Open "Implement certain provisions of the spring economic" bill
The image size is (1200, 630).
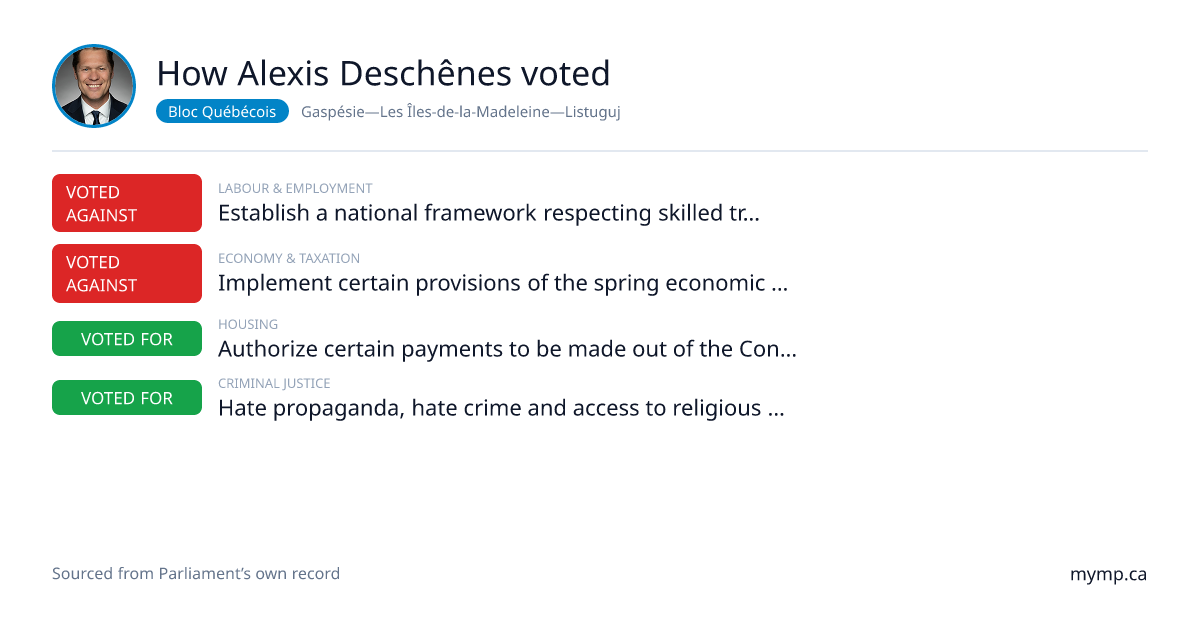503,283
